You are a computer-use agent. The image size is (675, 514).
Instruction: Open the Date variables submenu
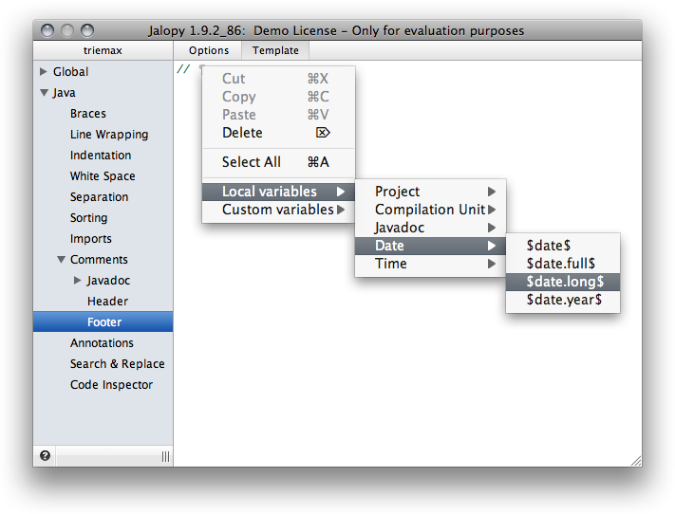point(430,246)
